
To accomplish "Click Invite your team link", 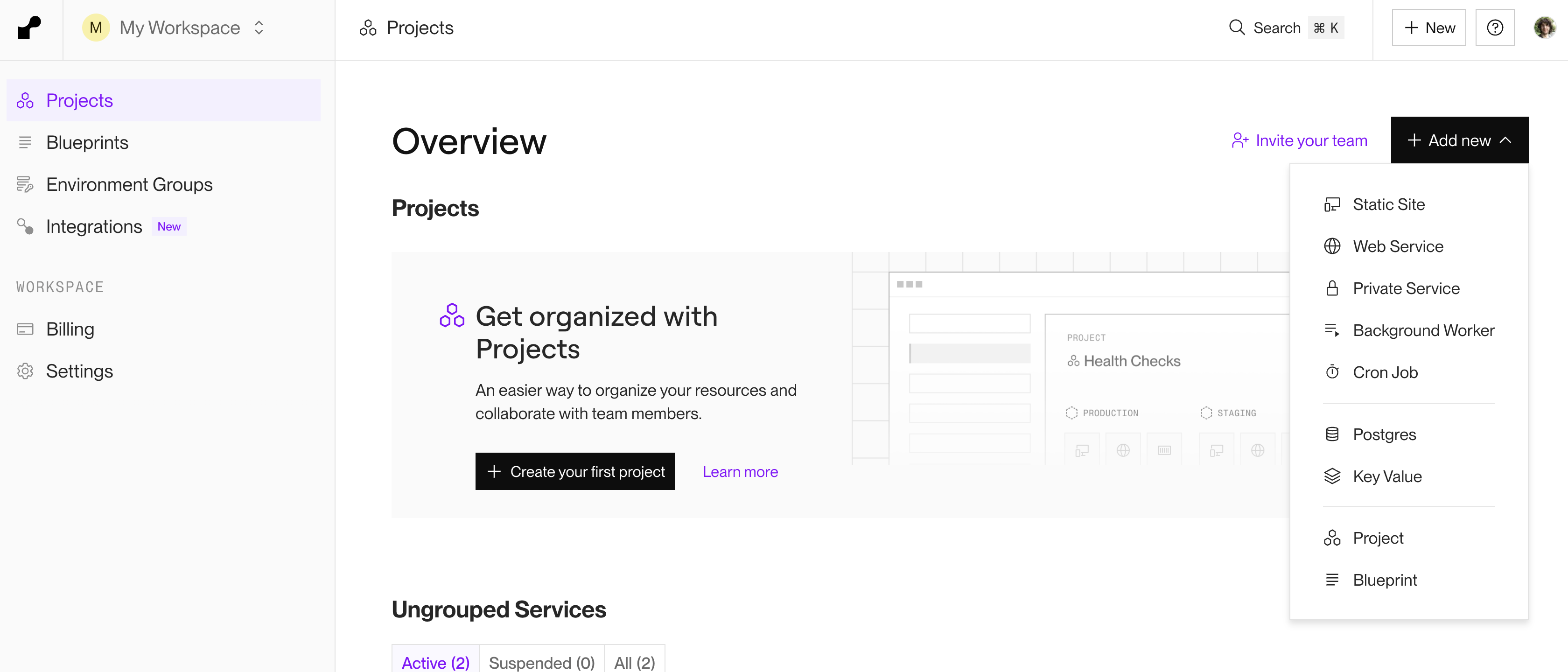I will [1299, 140].
